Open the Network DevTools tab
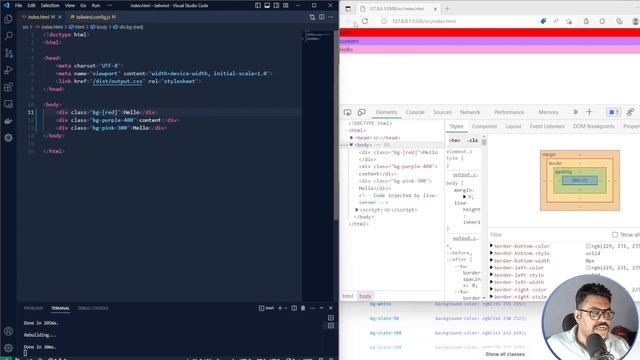 click(x=470, y=112)
